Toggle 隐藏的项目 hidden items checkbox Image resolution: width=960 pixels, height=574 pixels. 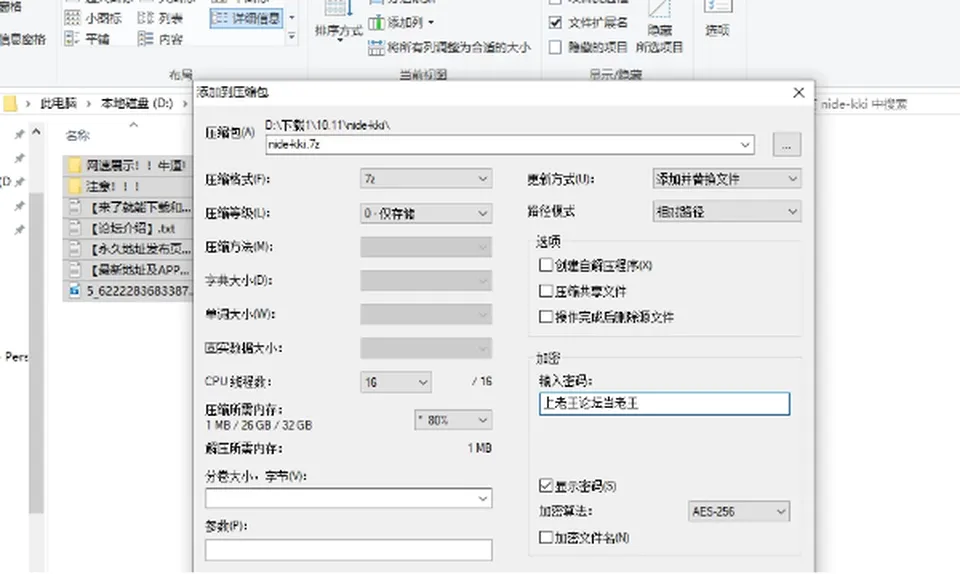coord(555,47)
